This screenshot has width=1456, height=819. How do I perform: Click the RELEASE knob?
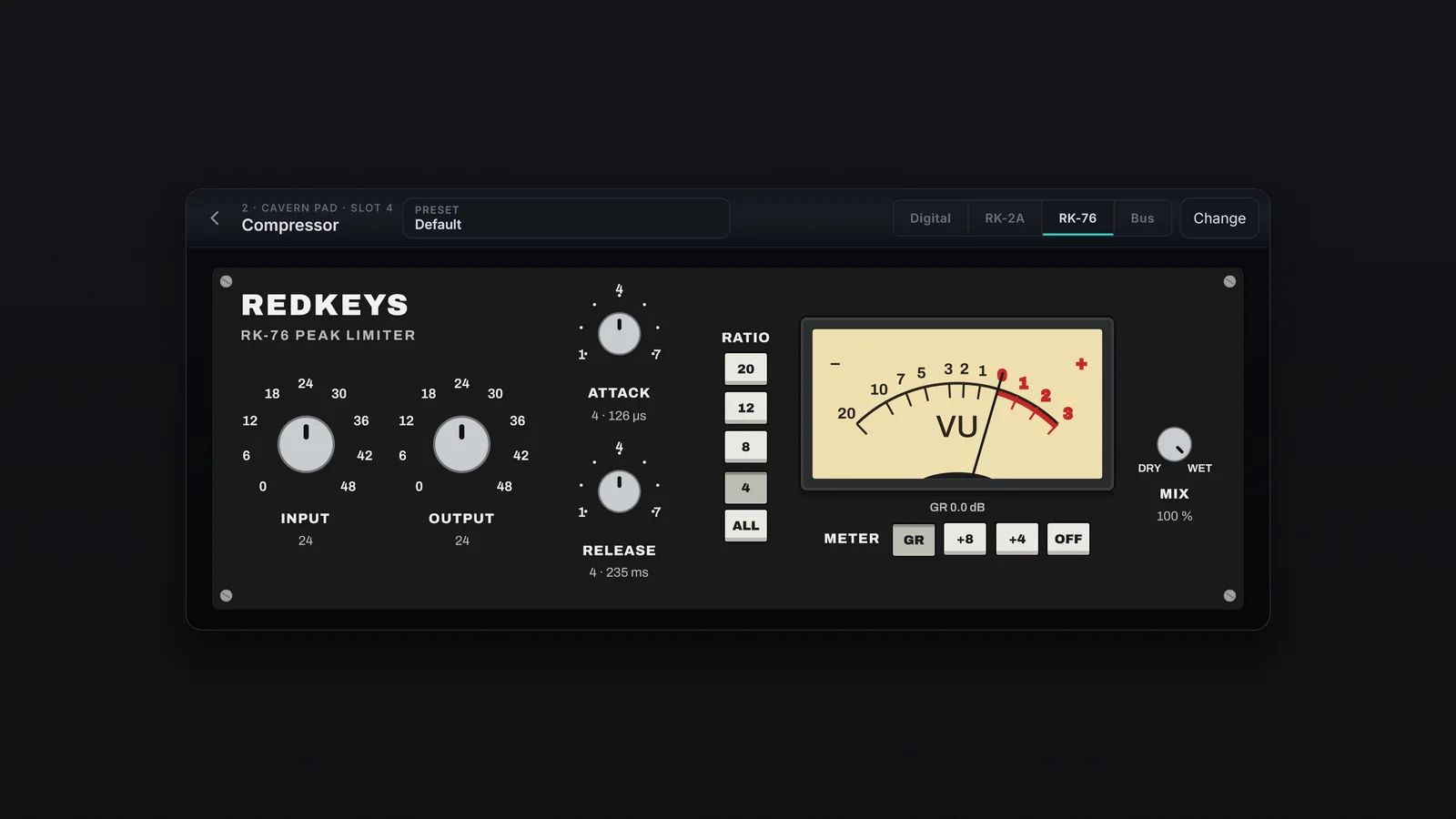(x=619, y=491)
